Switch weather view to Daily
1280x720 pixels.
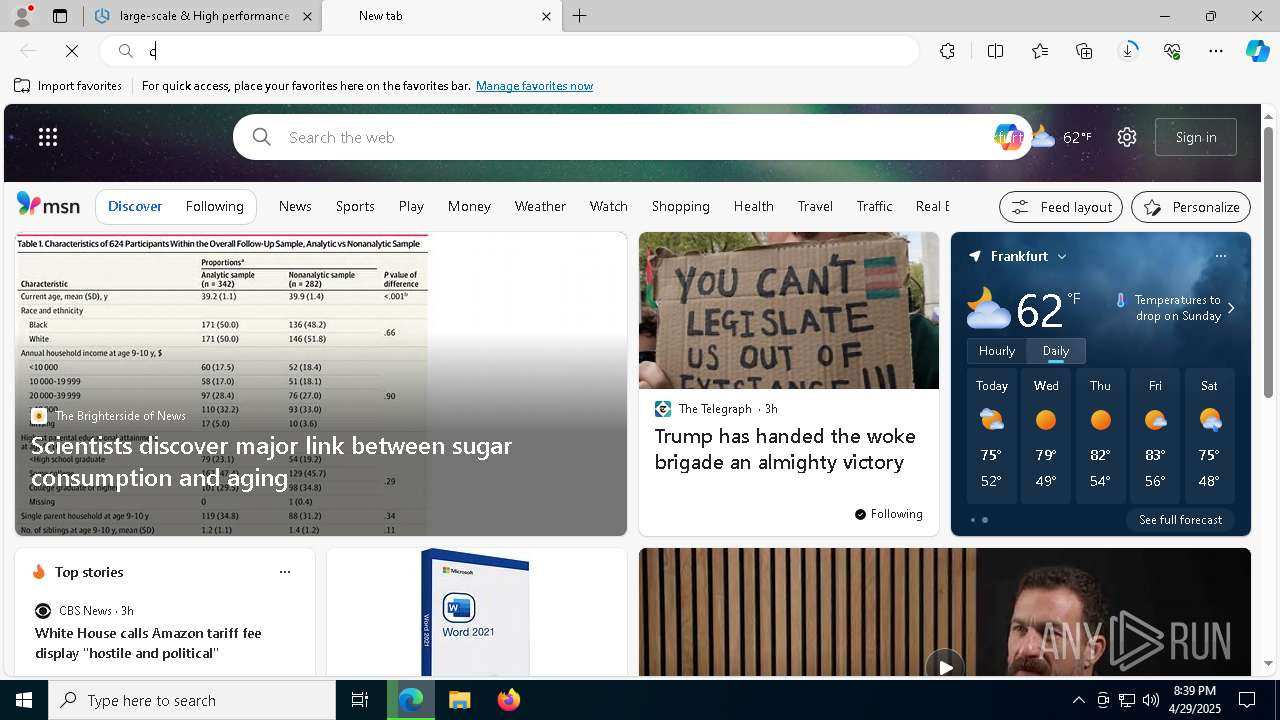tap(1056, 351)
